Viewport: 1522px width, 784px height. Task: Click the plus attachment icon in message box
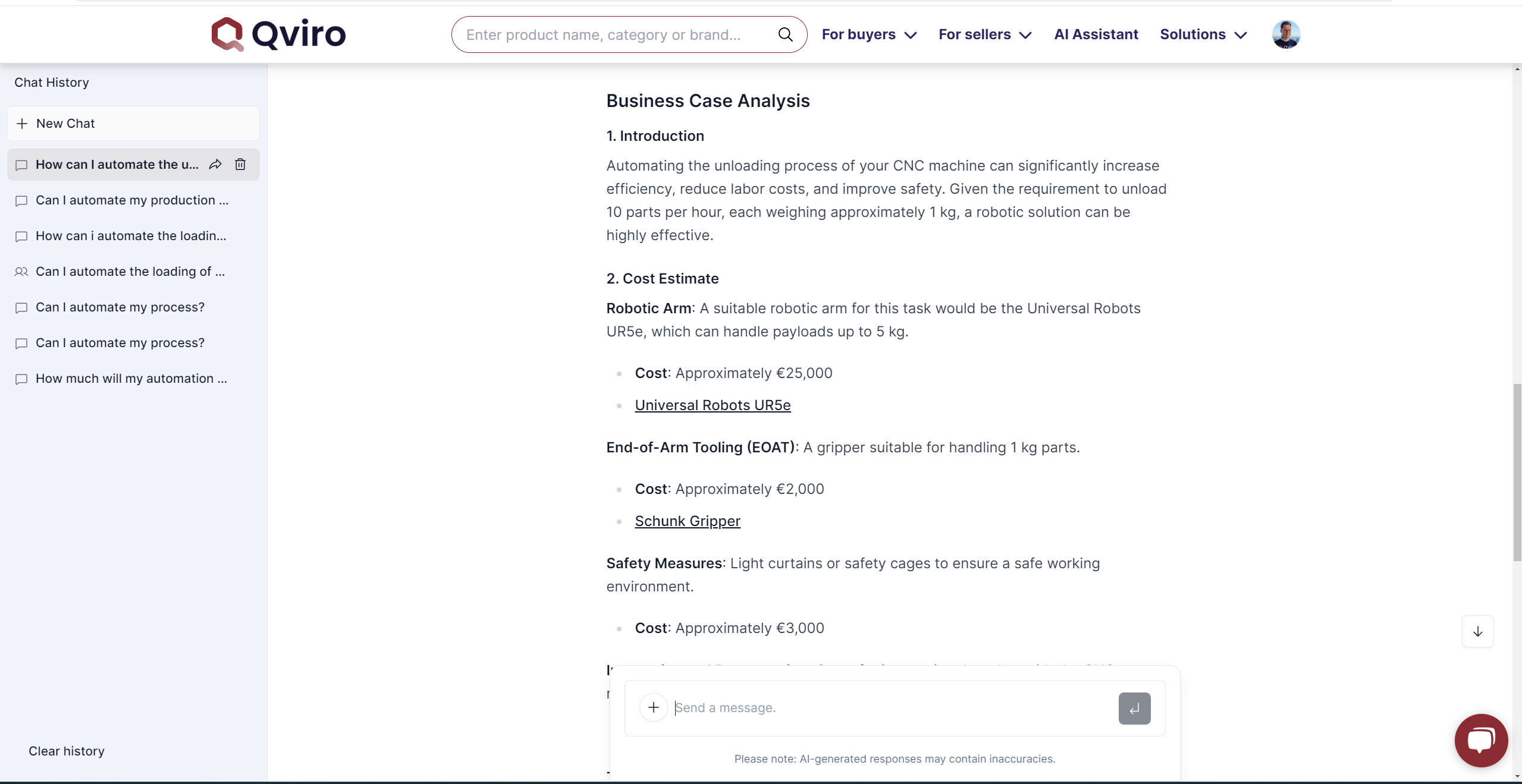[x=653, y=707]
